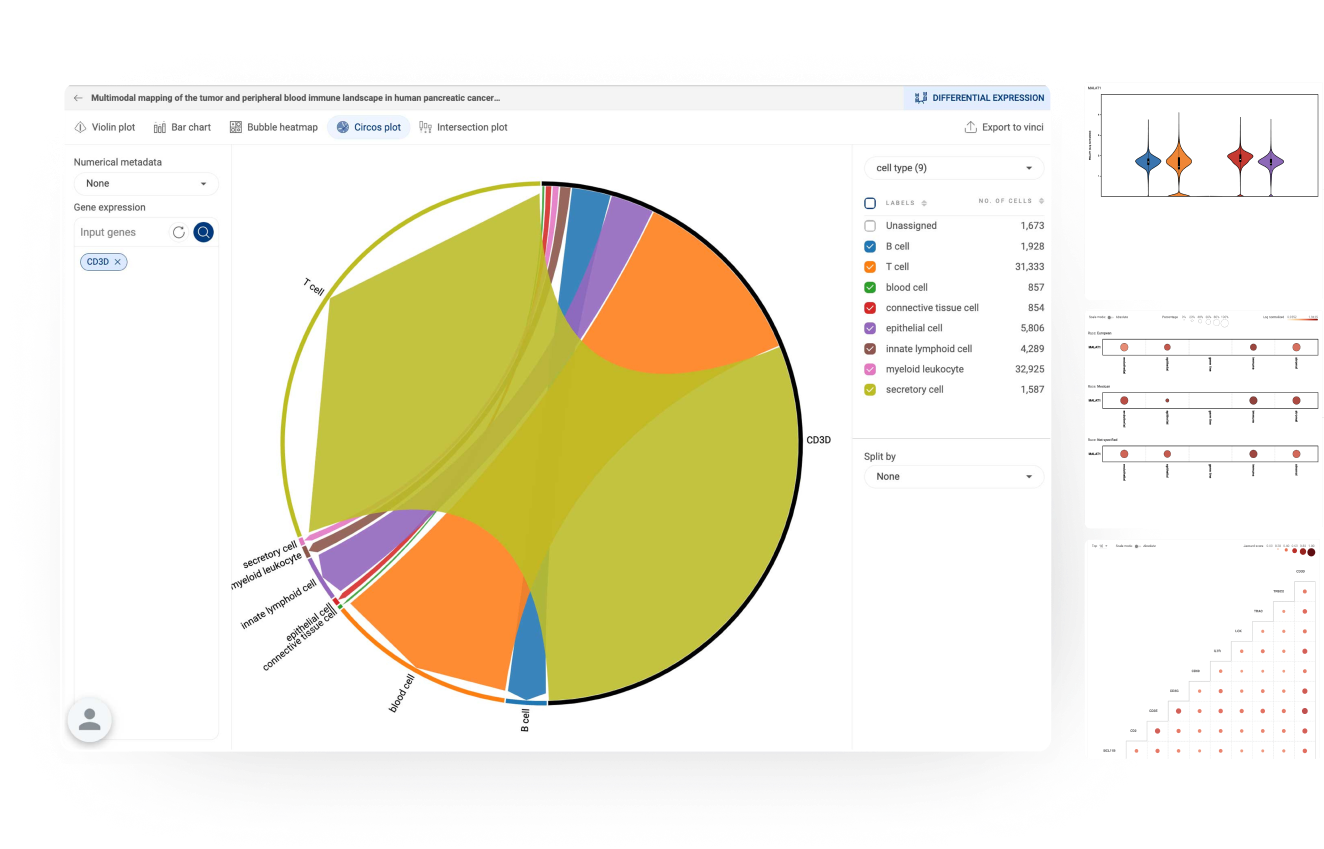Click the refresh icon in gene input

[x=179, y=232]
